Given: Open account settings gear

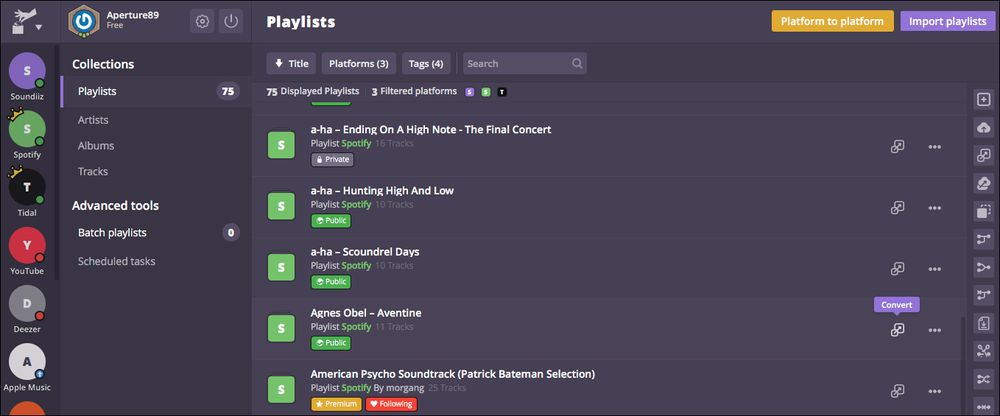Looking at the screenshot, I should (x=202, y=22).
